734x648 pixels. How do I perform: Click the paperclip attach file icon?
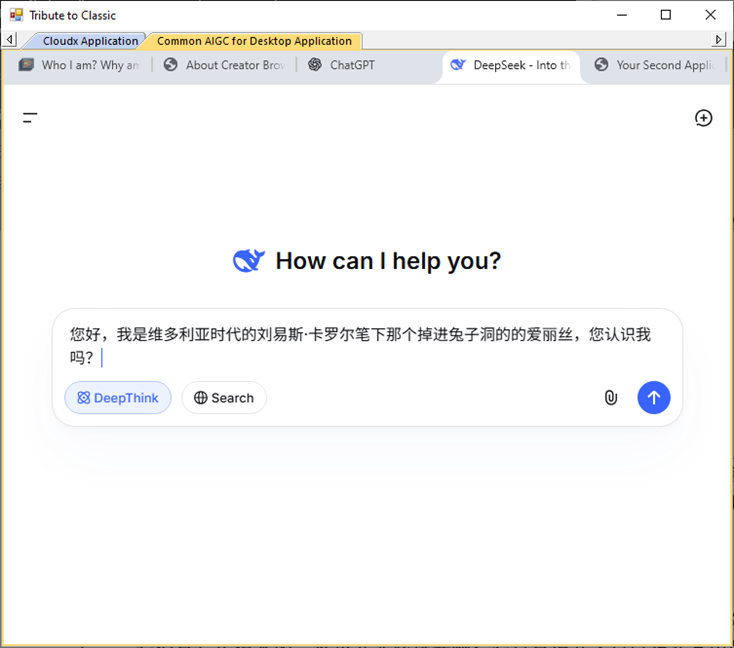[611, 398]
